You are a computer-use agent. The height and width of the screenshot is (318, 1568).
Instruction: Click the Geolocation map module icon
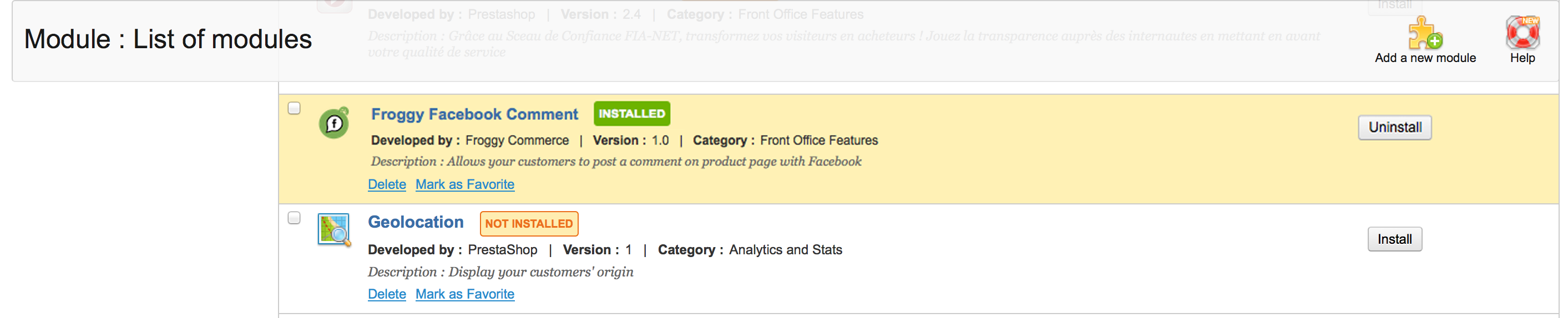coord(334,229)
